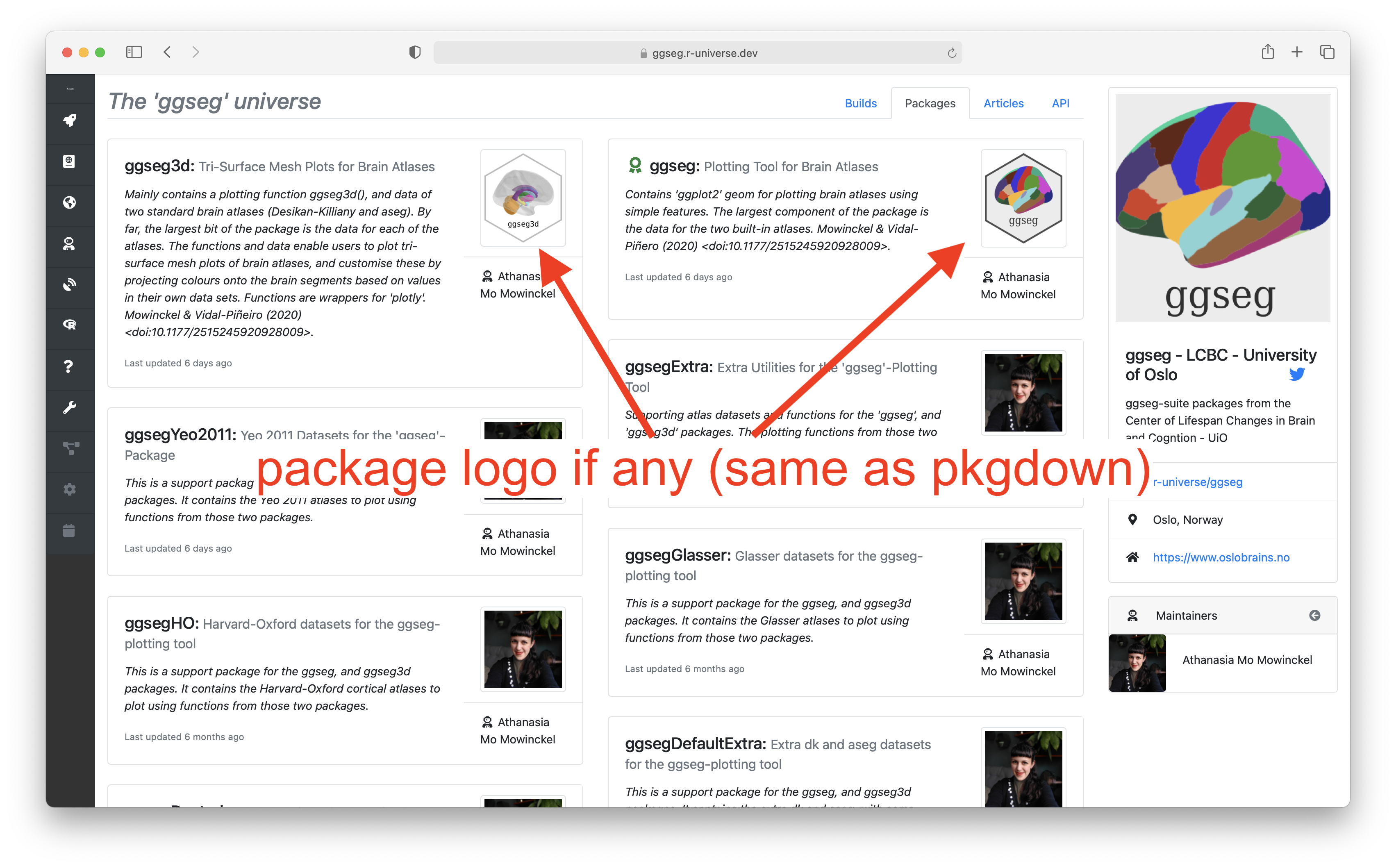This screenshot has height=868, width=1396.
Task: Click the small logo atop the sidebar
Action: pos(70,89)
